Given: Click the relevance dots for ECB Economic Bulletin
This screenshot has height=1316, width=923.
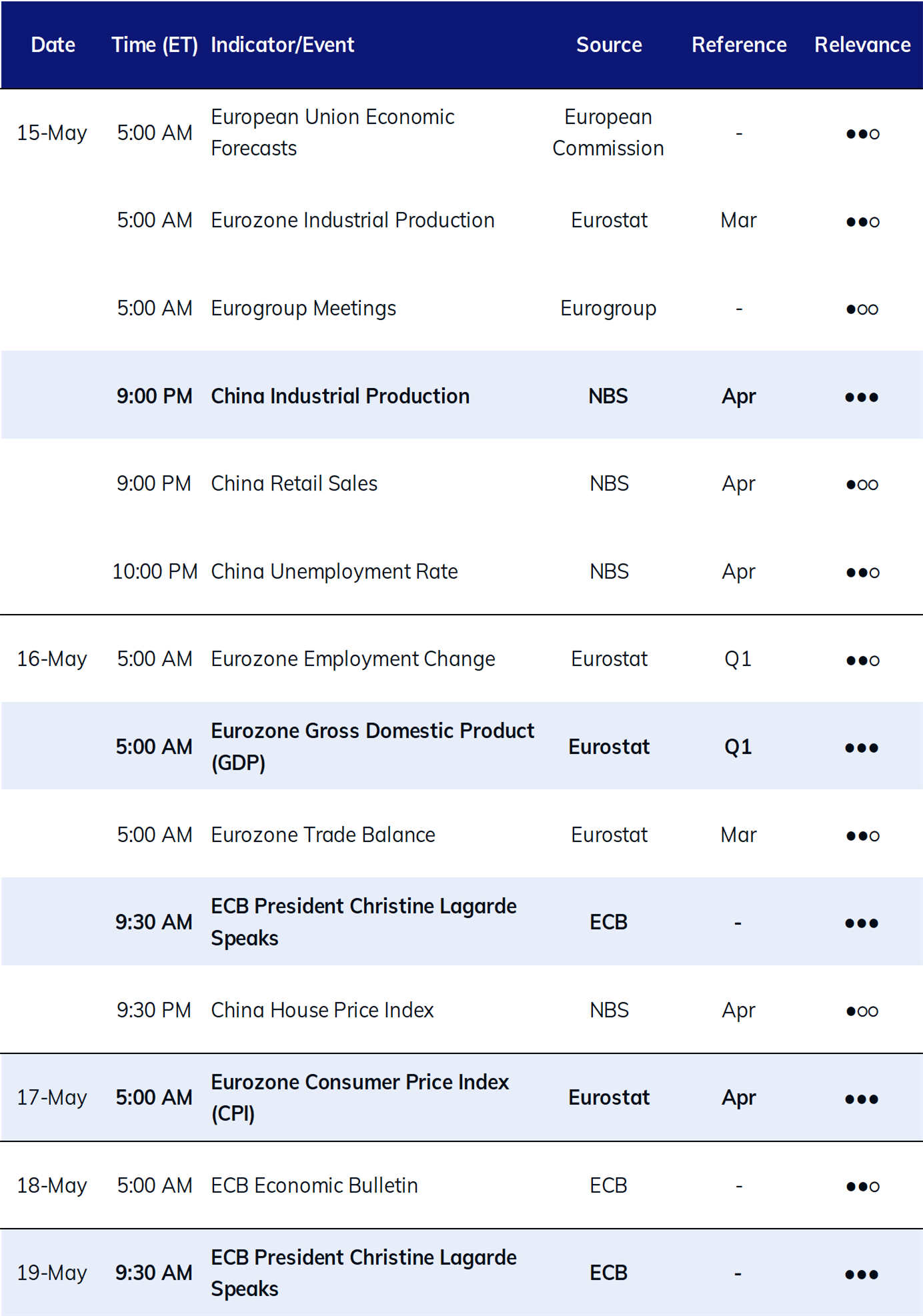Looking at the screenshot, I should point(862,1187).
